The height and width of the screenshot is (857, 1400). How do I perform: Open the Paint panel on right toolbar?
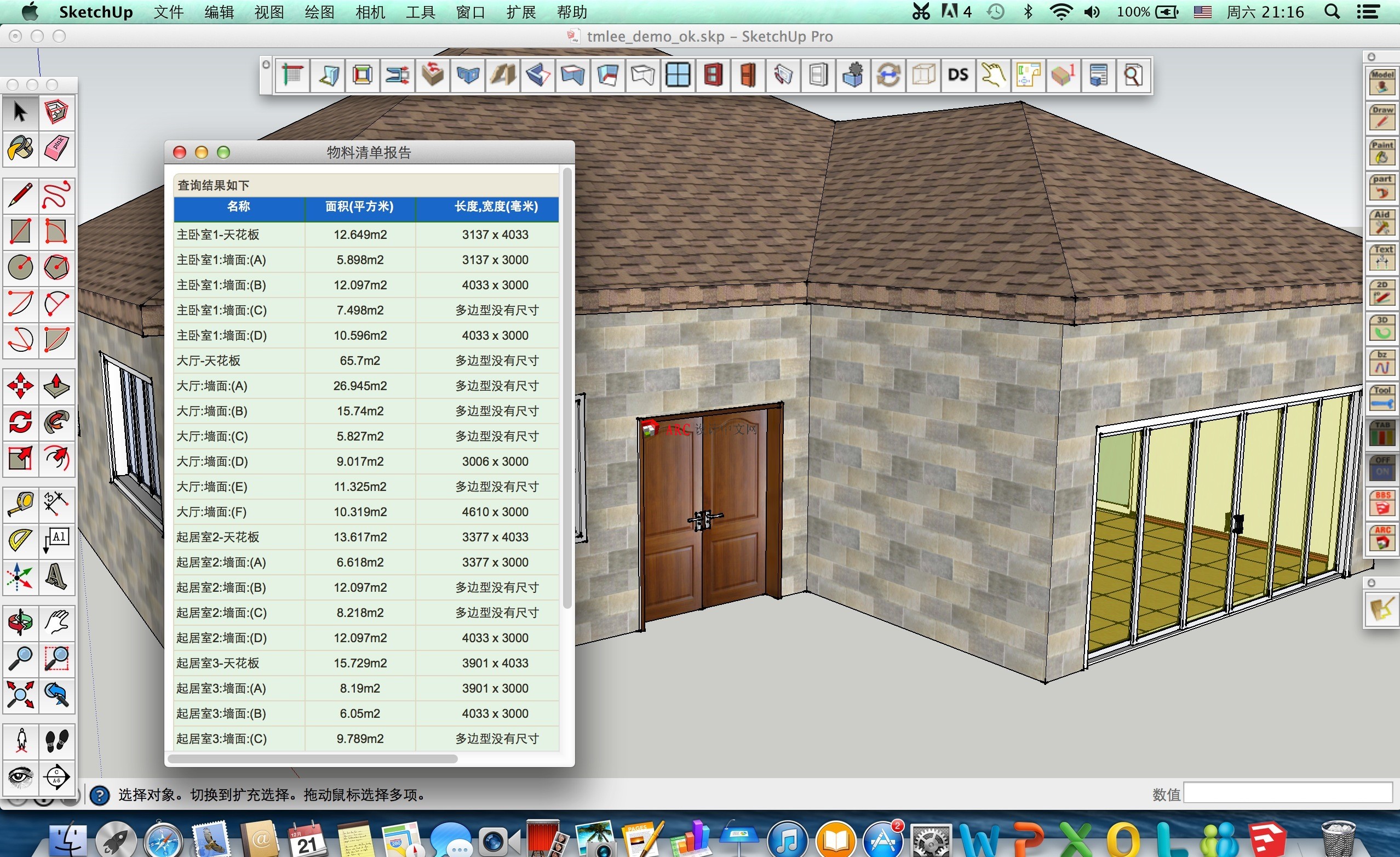click(1382, 153)
